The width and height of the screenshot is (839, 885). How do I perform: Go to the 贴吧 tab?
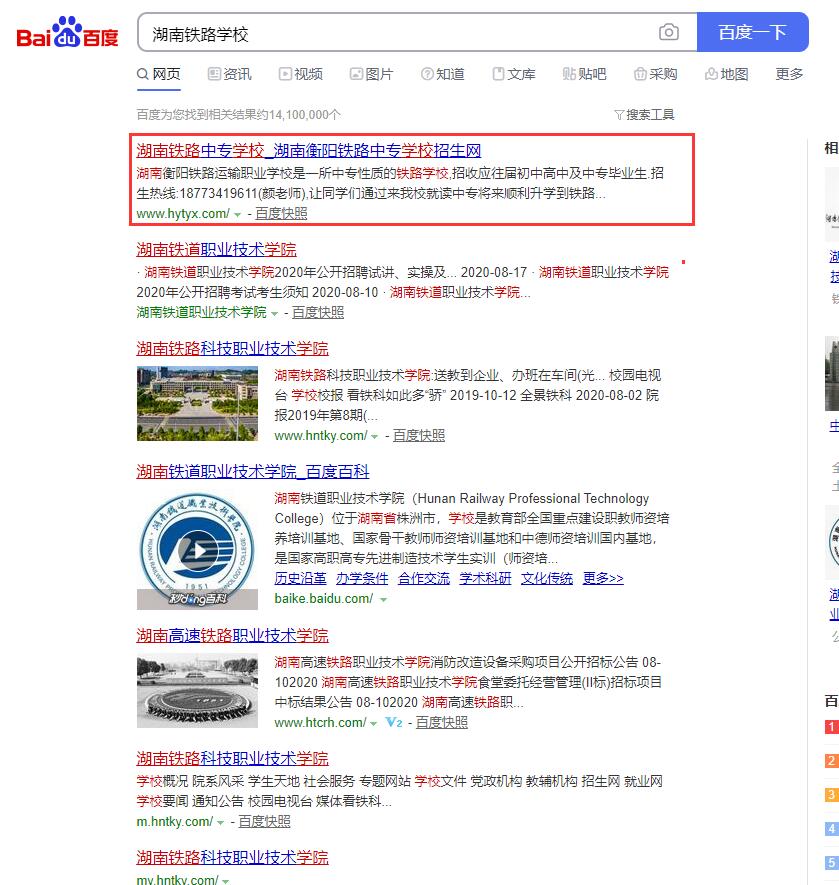click(584, 74)
